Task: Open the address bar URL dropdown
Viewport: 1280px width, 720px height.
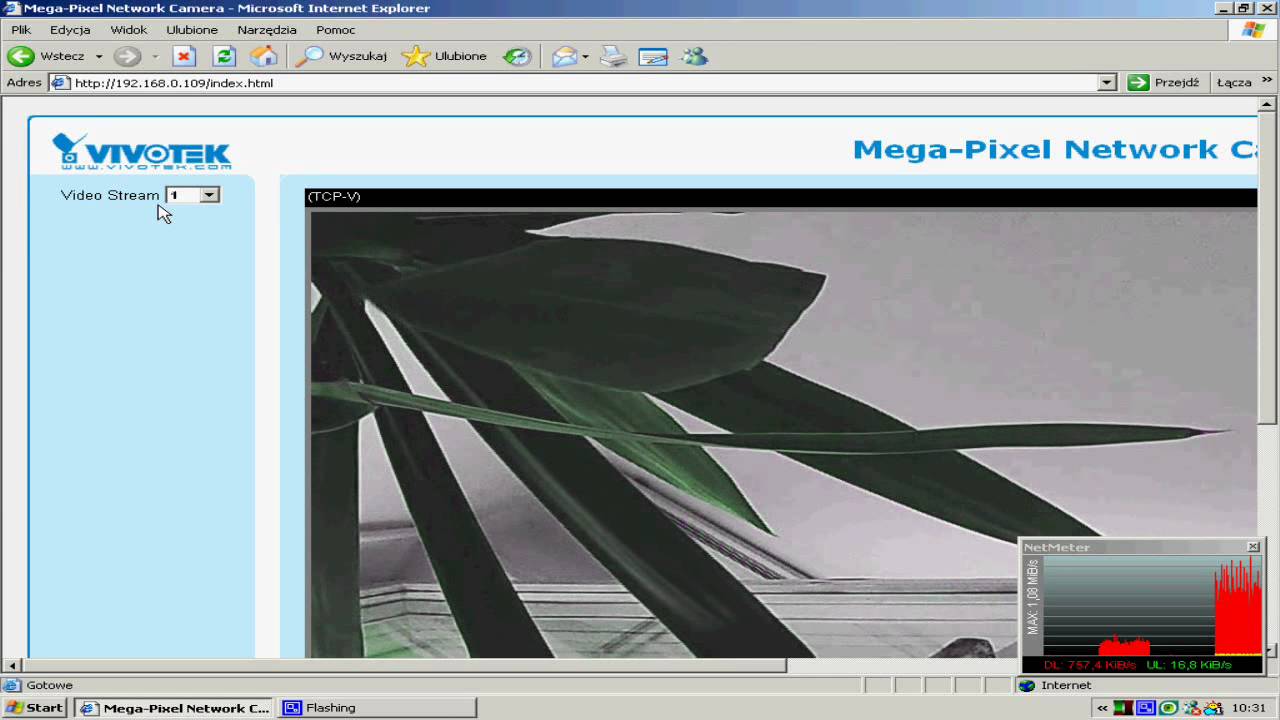Action: pos(1107,83)
